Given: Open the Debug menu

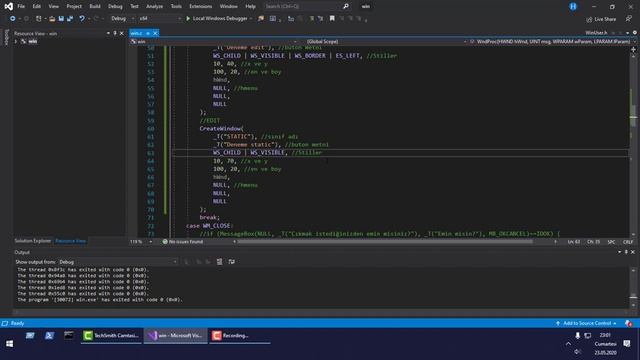Looking at the screenshot, I should click(115, 7).
